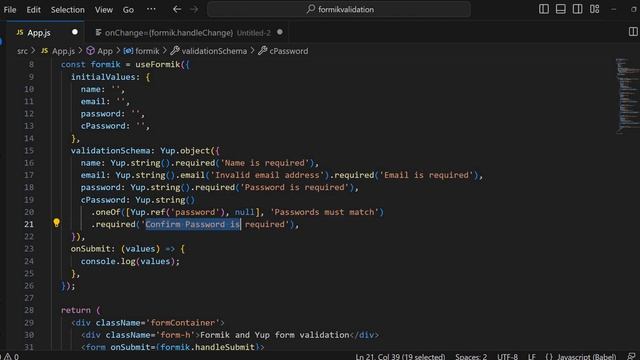The height and width of the screenshot is (360, 640).
Task: Click 'Formik and Yup form validation' text
Action: 275,335
